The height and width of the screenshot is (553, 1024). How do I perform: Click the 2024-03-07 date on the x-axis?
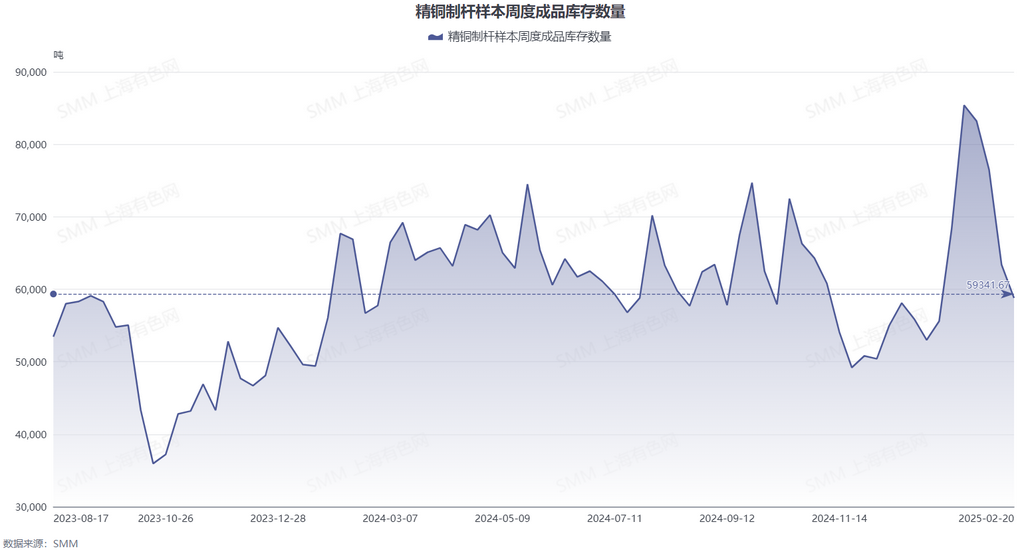tap(390, 519)
